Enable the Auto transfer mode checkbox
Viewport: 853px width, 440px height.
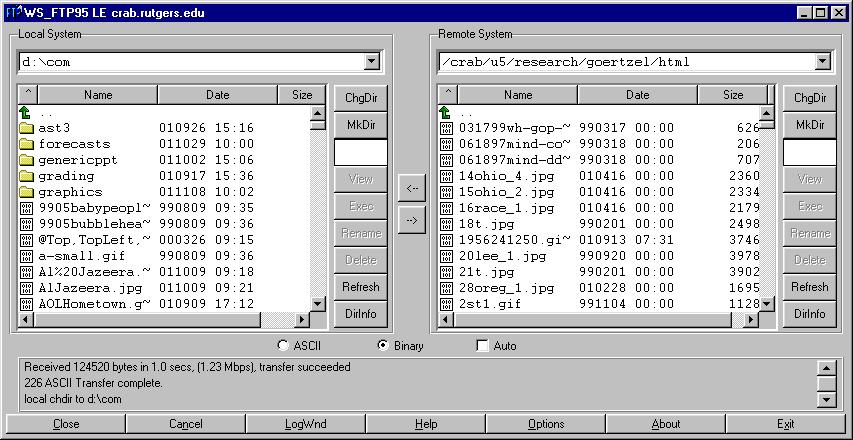coord(483,346)
